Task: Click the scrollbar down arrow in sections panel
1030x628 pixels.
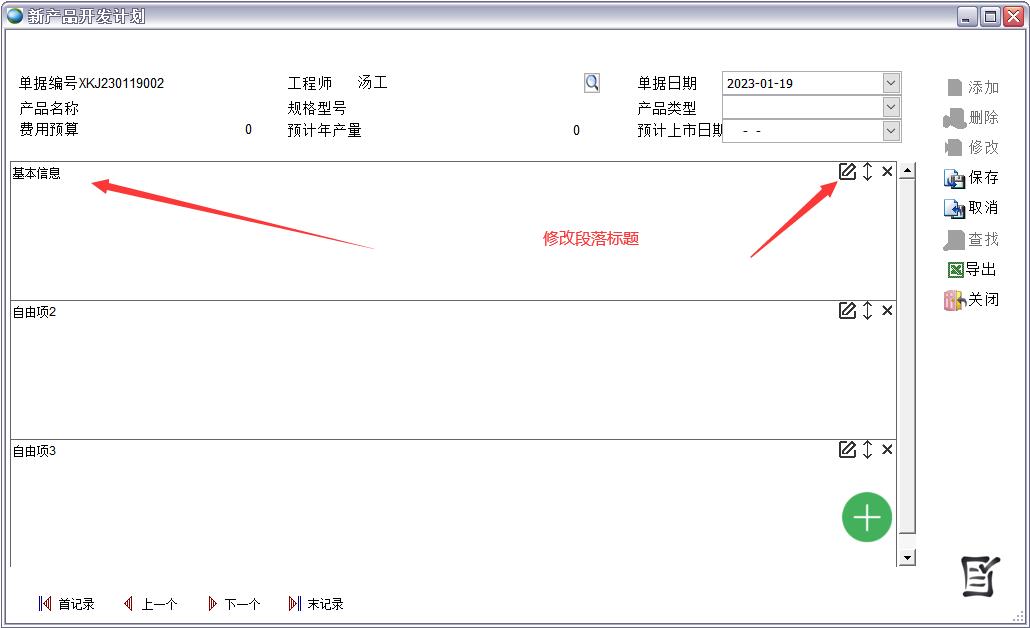Action: point(907,558)
